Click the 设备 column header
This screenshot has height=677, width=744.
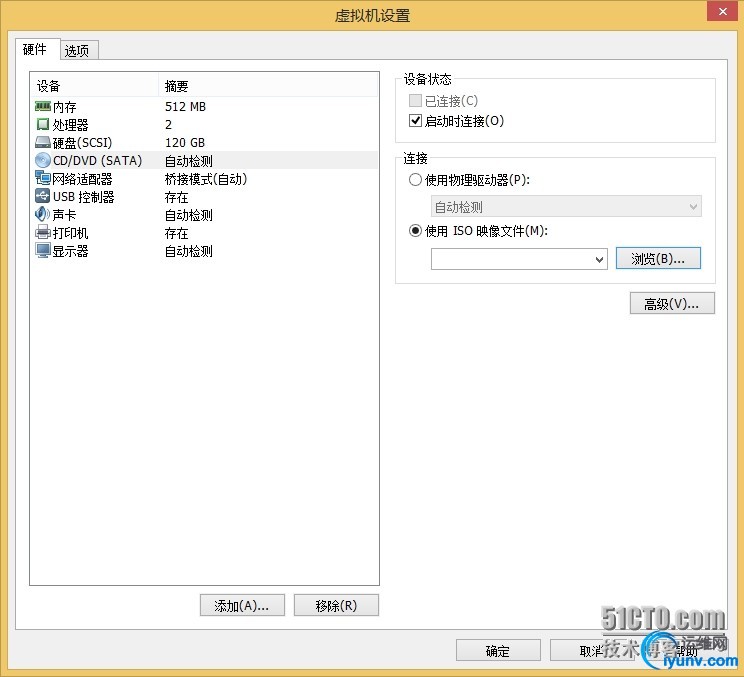click(95, 86)
